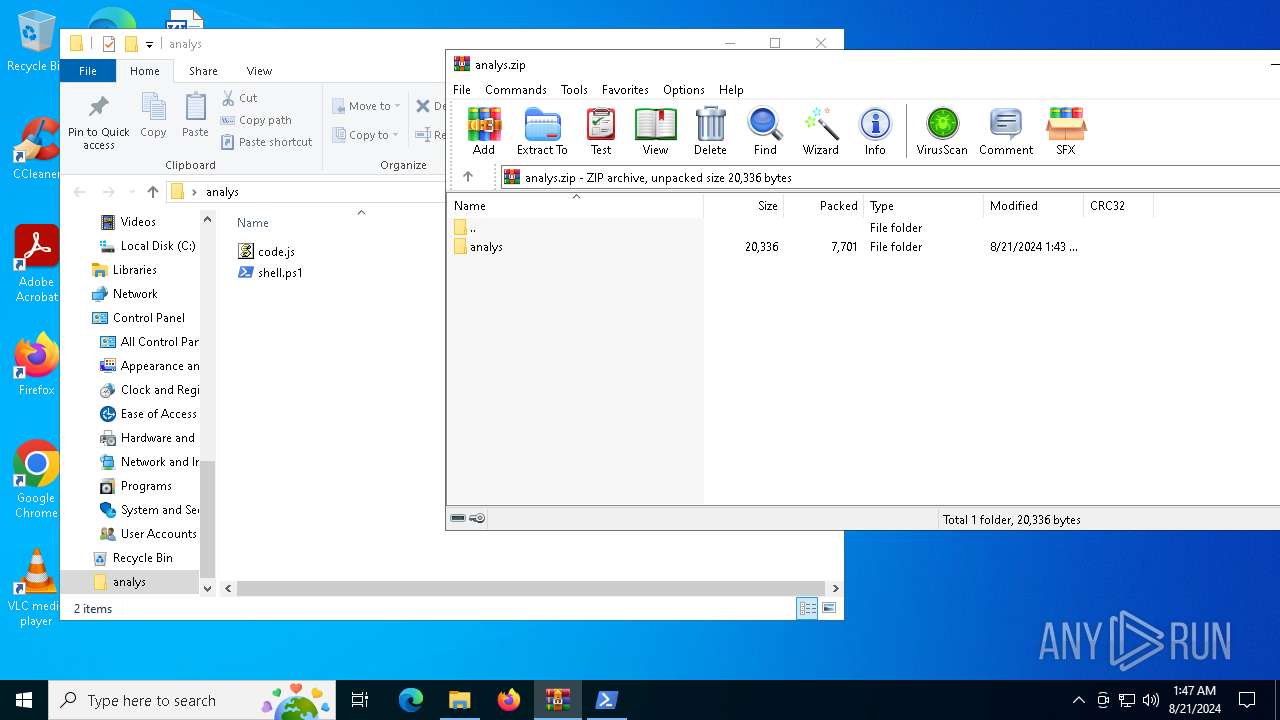
Task: Open the WinRAR File menu
Action: [462, 89]
